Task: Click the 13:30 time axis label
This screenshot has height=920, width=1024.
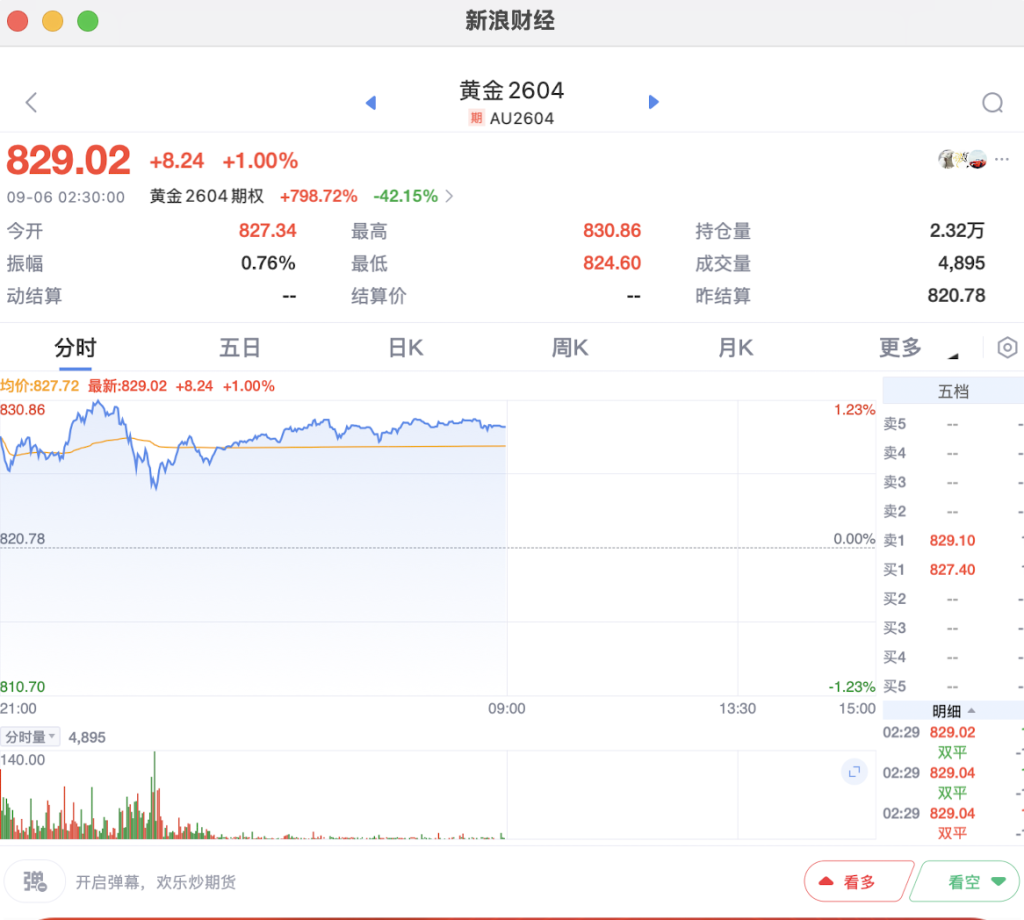Action: 737,708
